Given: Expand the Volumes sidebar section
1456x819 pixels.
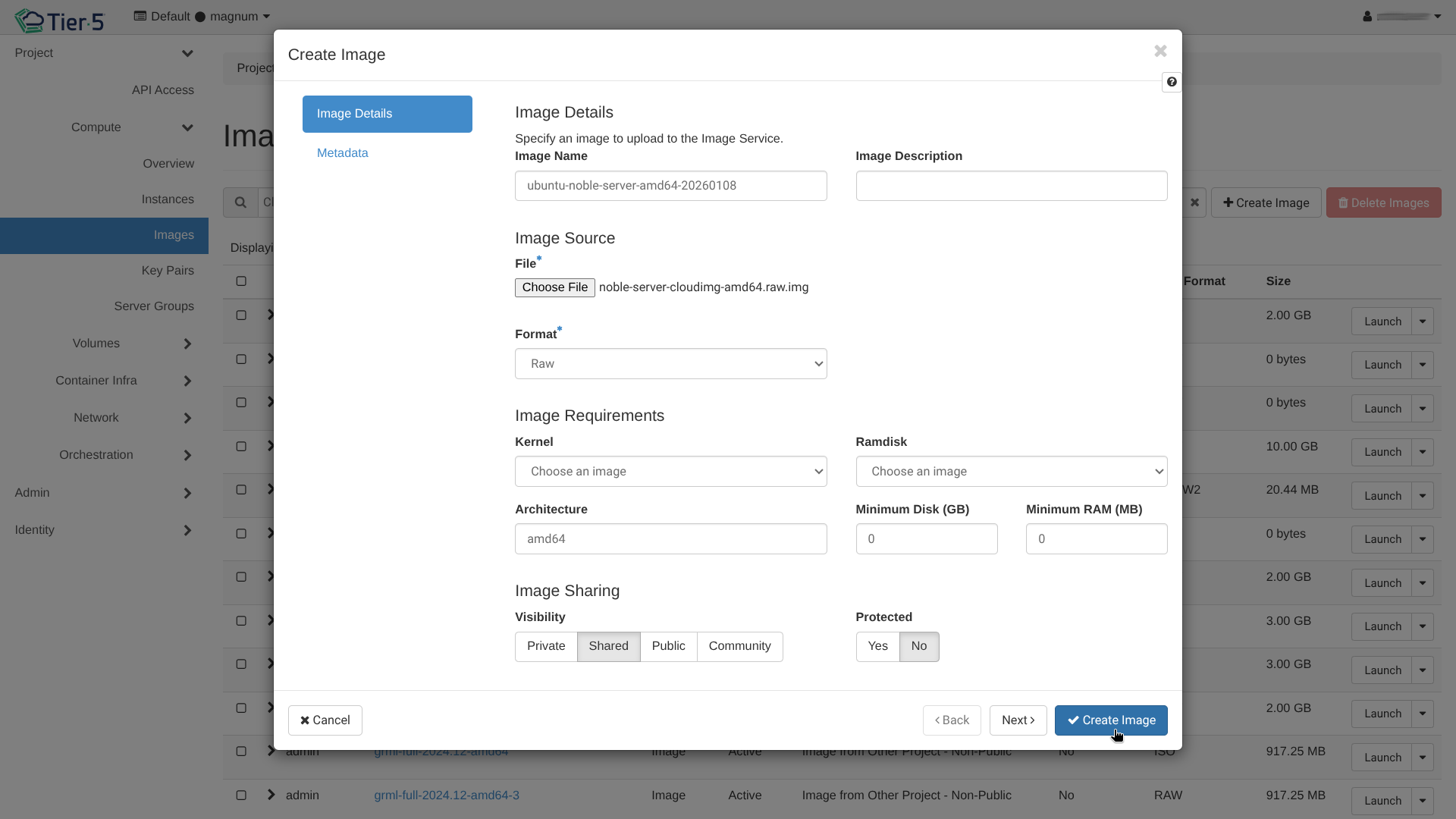Looking at the screenshot, I should (x=187, y=344).
